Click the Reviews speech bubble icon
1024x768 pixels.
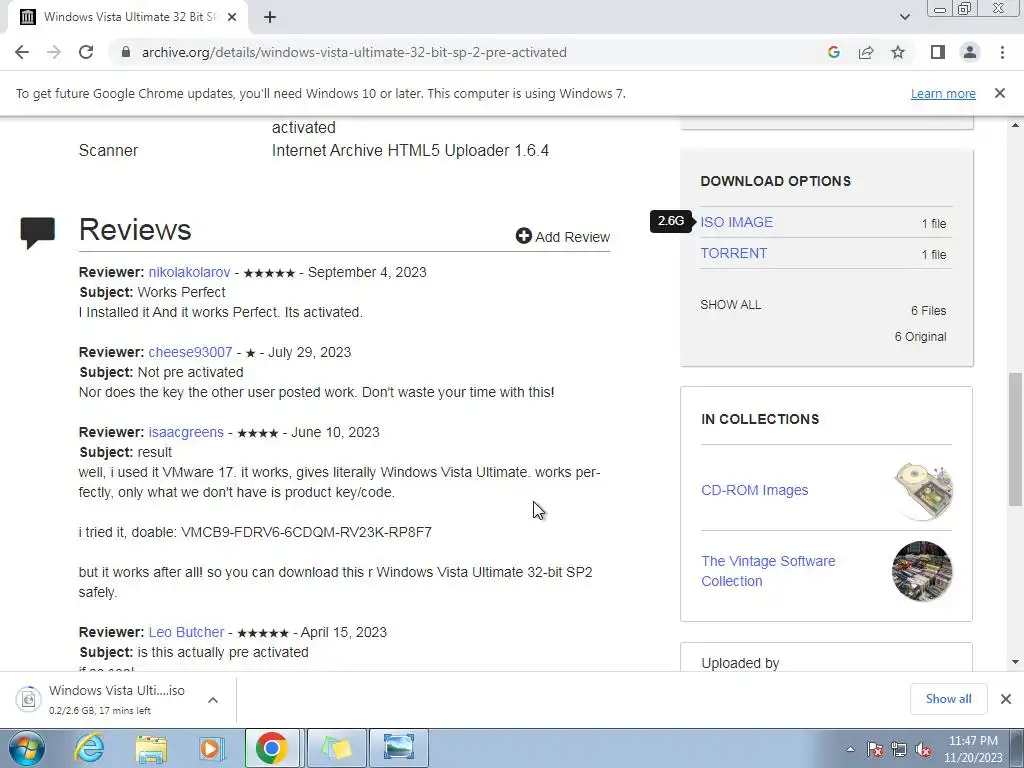point(37,232)
